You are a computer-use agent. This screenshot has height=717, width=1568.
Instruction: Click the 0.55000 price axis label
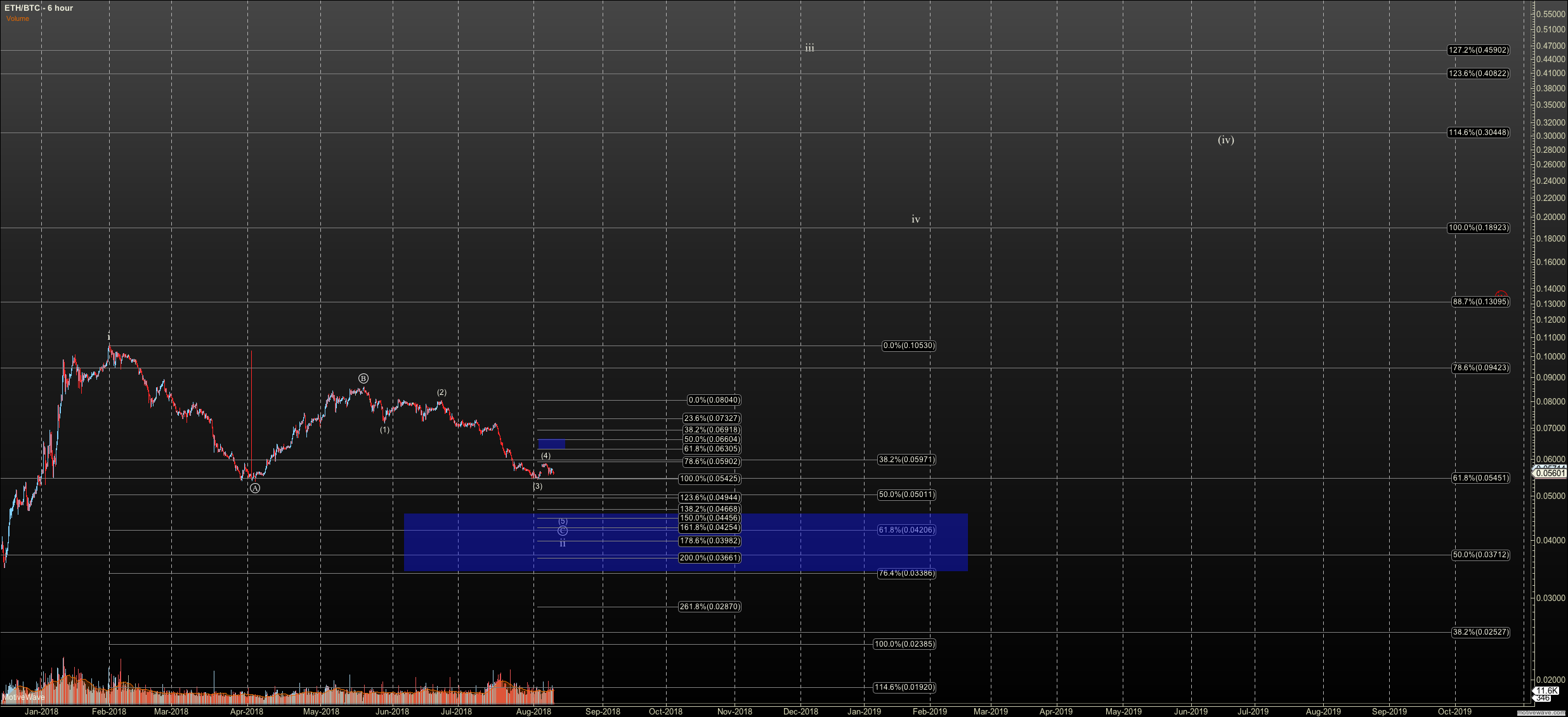click(1550, 14)
